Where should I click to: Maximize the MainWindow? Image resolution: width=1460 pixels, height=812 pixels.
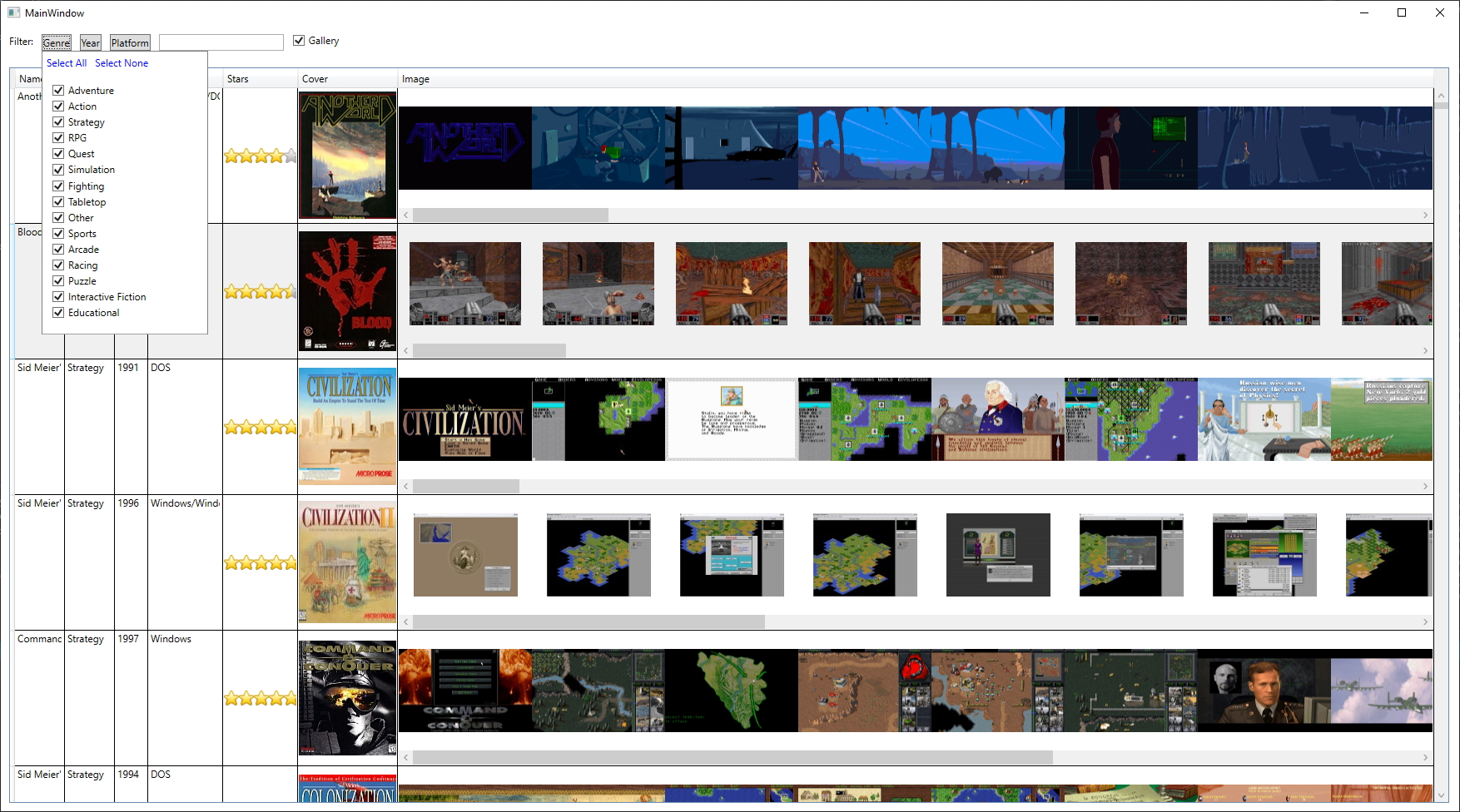tap(1402, 12)
